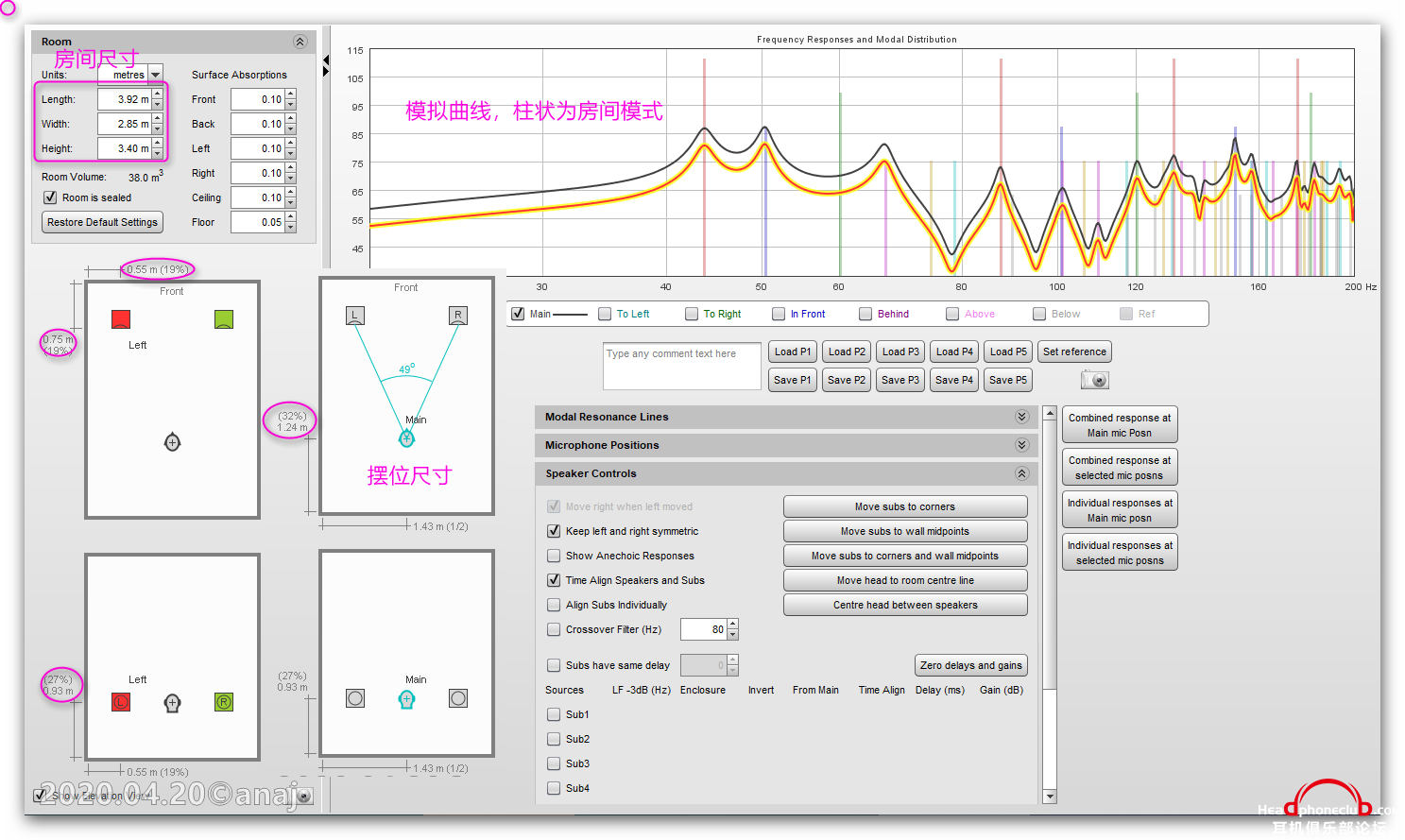This screenshot has height=840, width=1405.
Task: Click Centre head between speakers
Action: (905, 605)
